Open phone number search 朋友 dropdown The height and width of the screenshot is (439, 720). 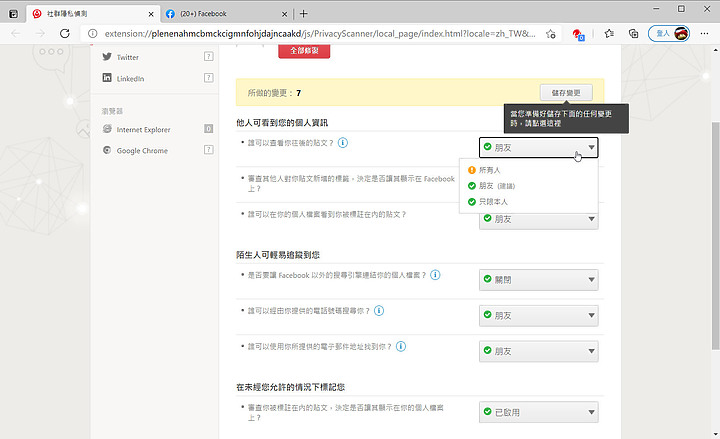[x=539, y=315]
